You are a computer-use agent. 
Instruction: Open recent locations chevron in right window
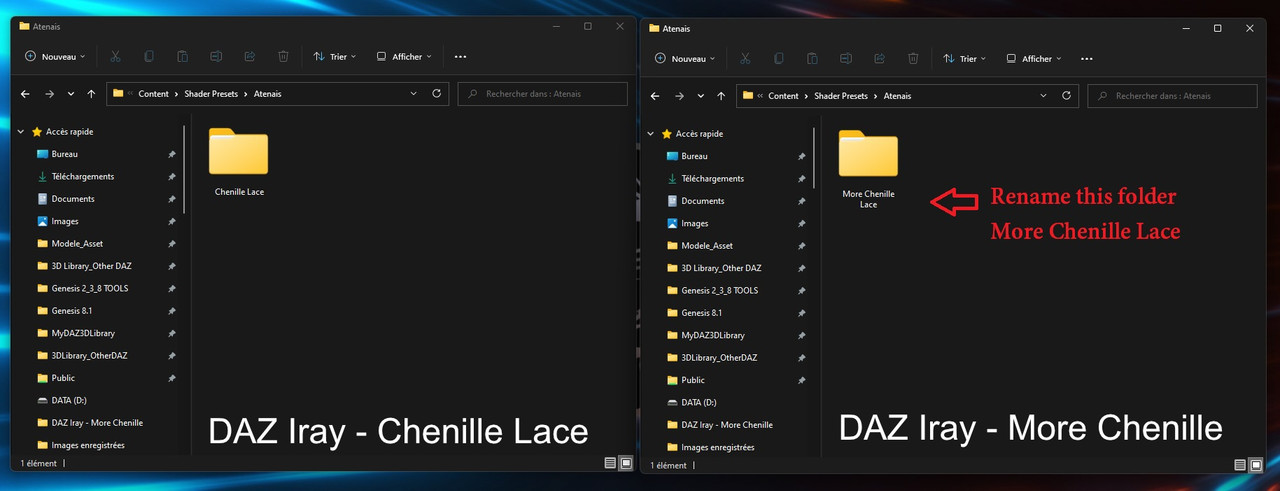click(700, 96)
